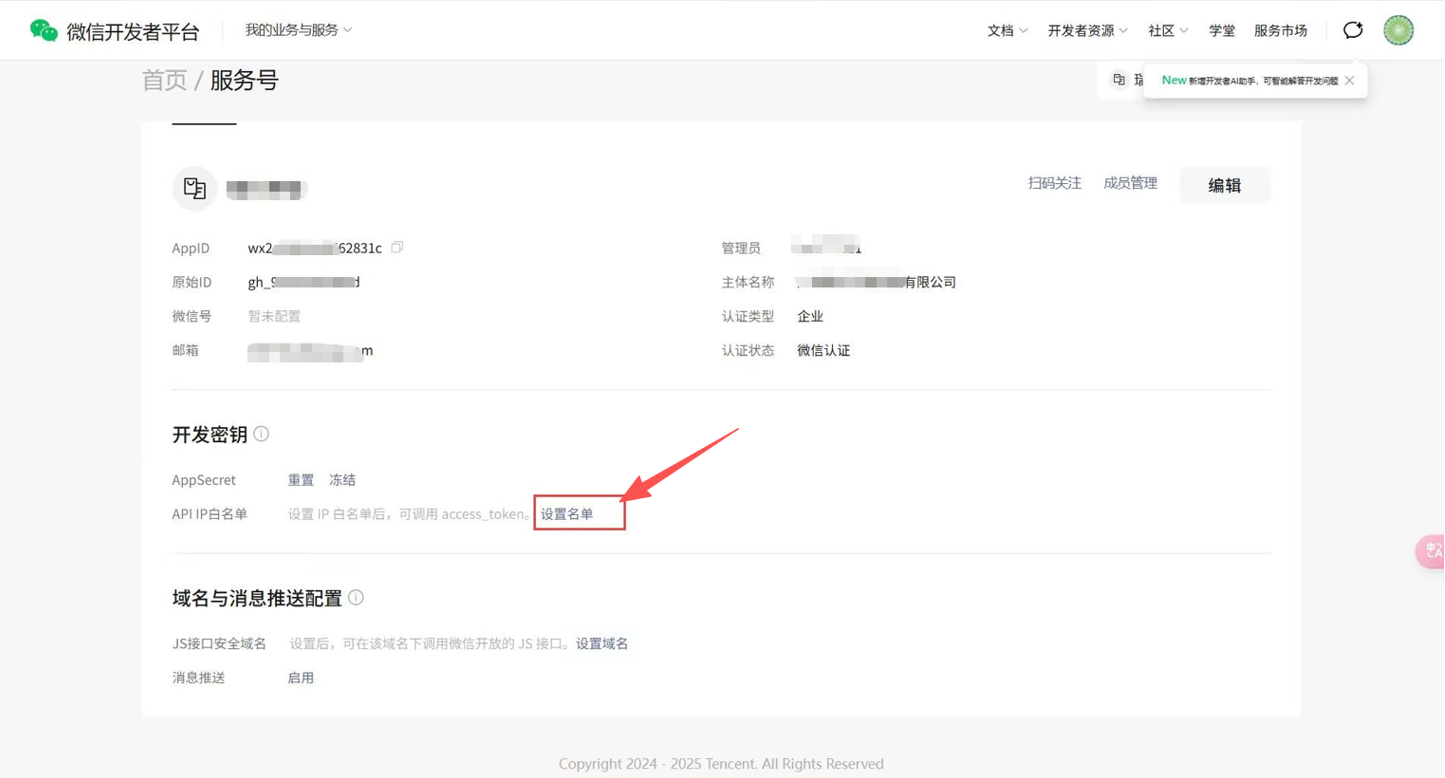Click the Copyright Tencent footer text
The height and width of the screenshot is (778, 1445).
721,764
